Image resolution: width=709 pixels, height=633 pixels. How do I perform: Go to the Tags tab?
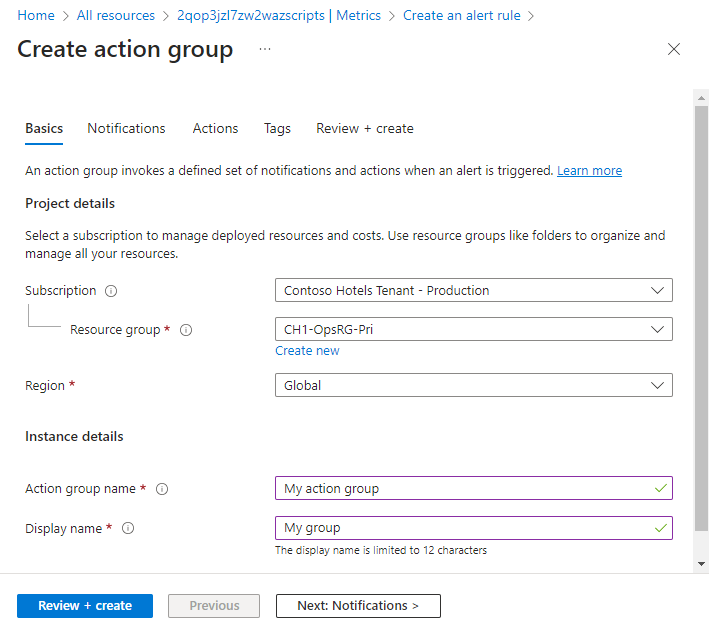[277, 128]
